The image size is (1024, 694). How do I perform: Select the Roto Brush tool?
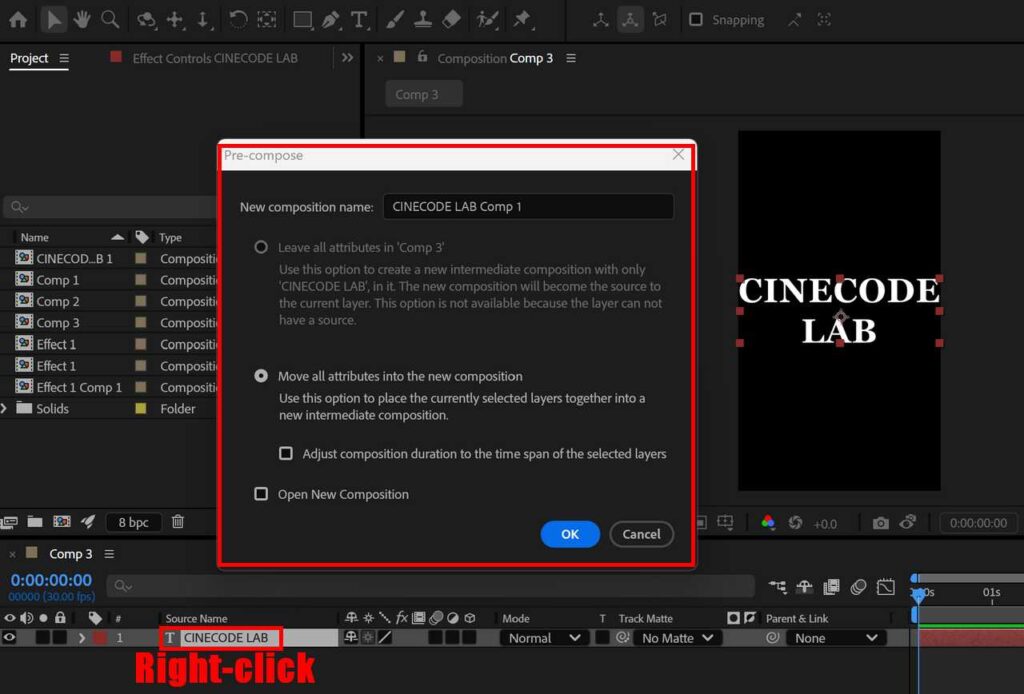coord(487,20)
